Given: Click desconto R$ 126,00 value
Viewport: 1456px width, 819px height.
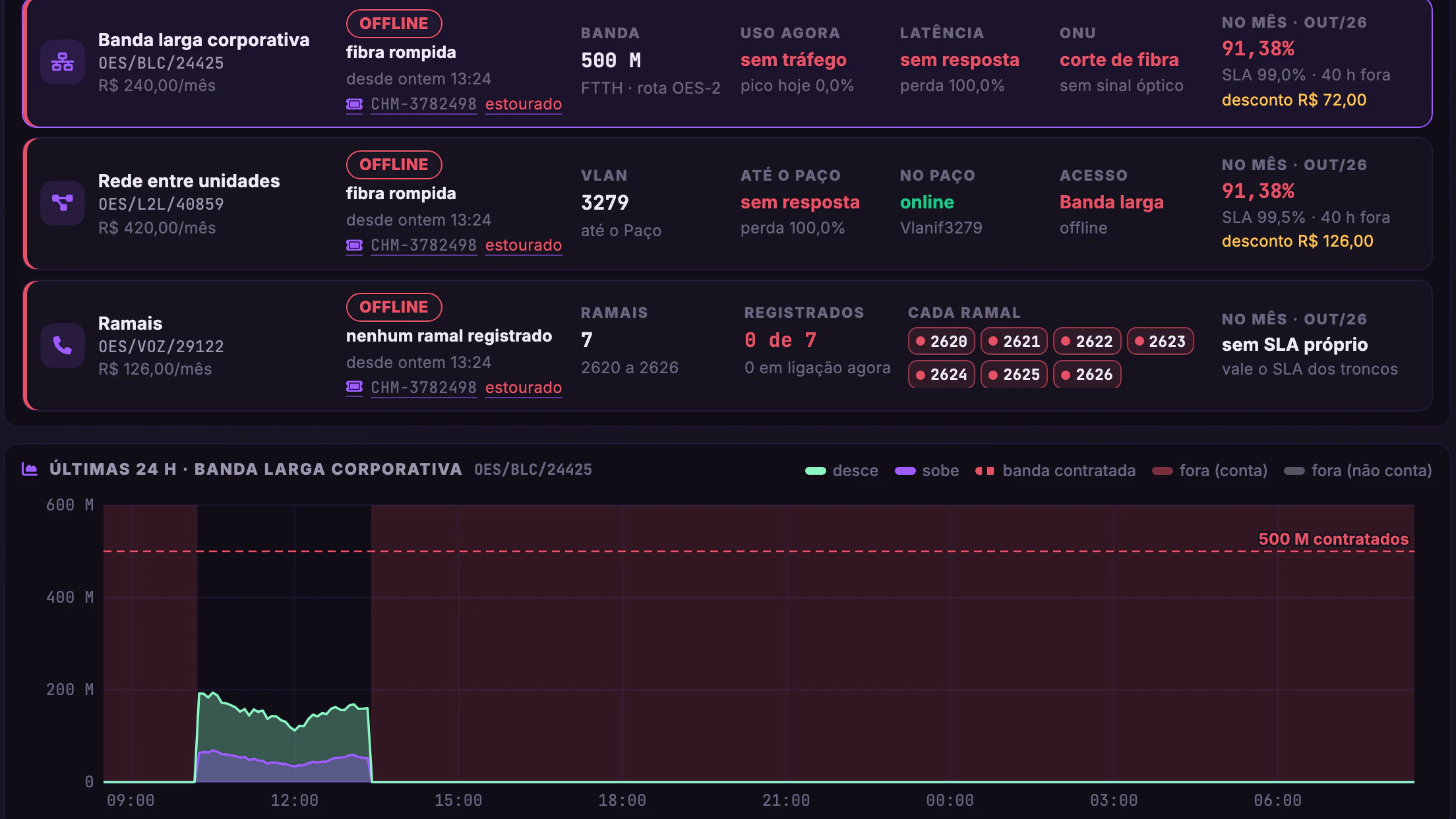Looking at the screenshot, I should coord(1297,241).
